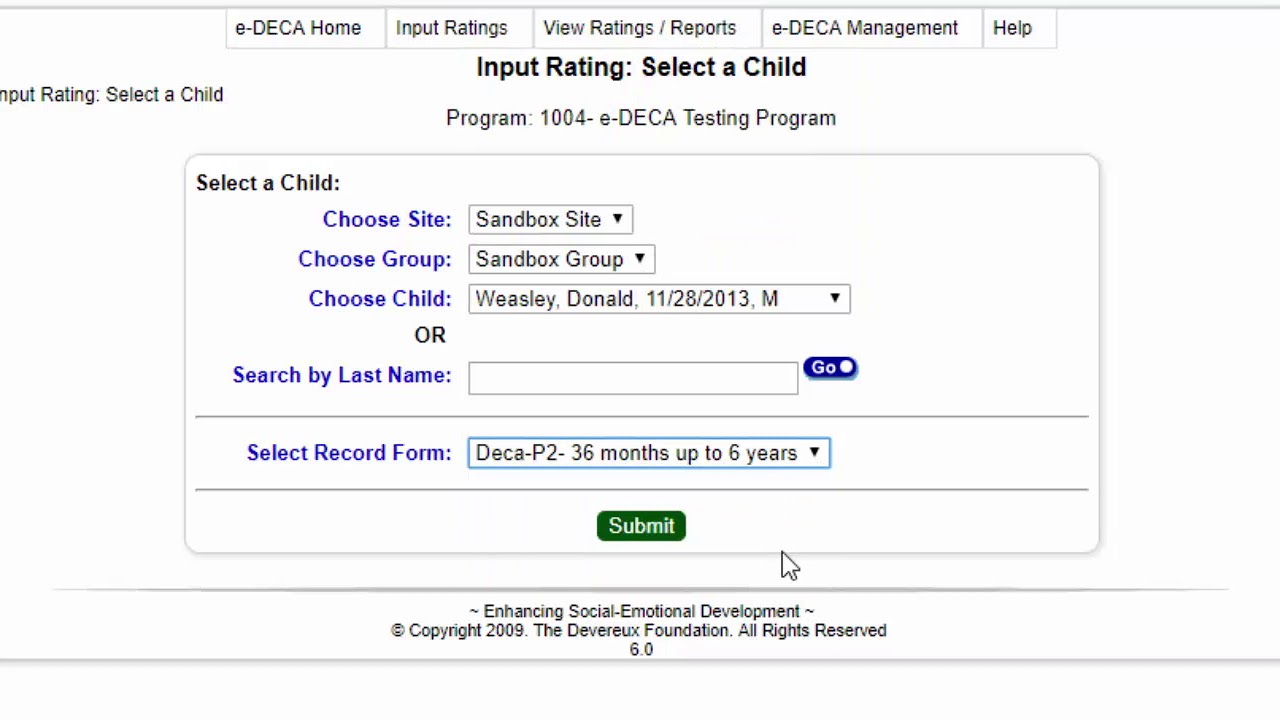This screenshot has height=720, width=1280.
Task: Click the green Submit button
Action: tap(641, 526)
